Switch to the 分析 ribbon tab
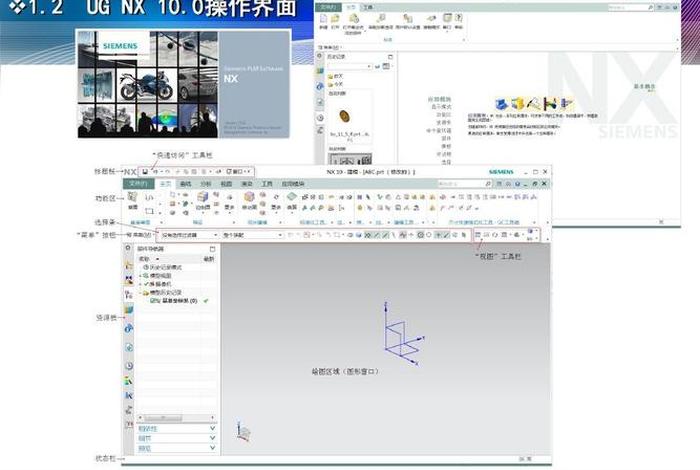 [205, 185]
